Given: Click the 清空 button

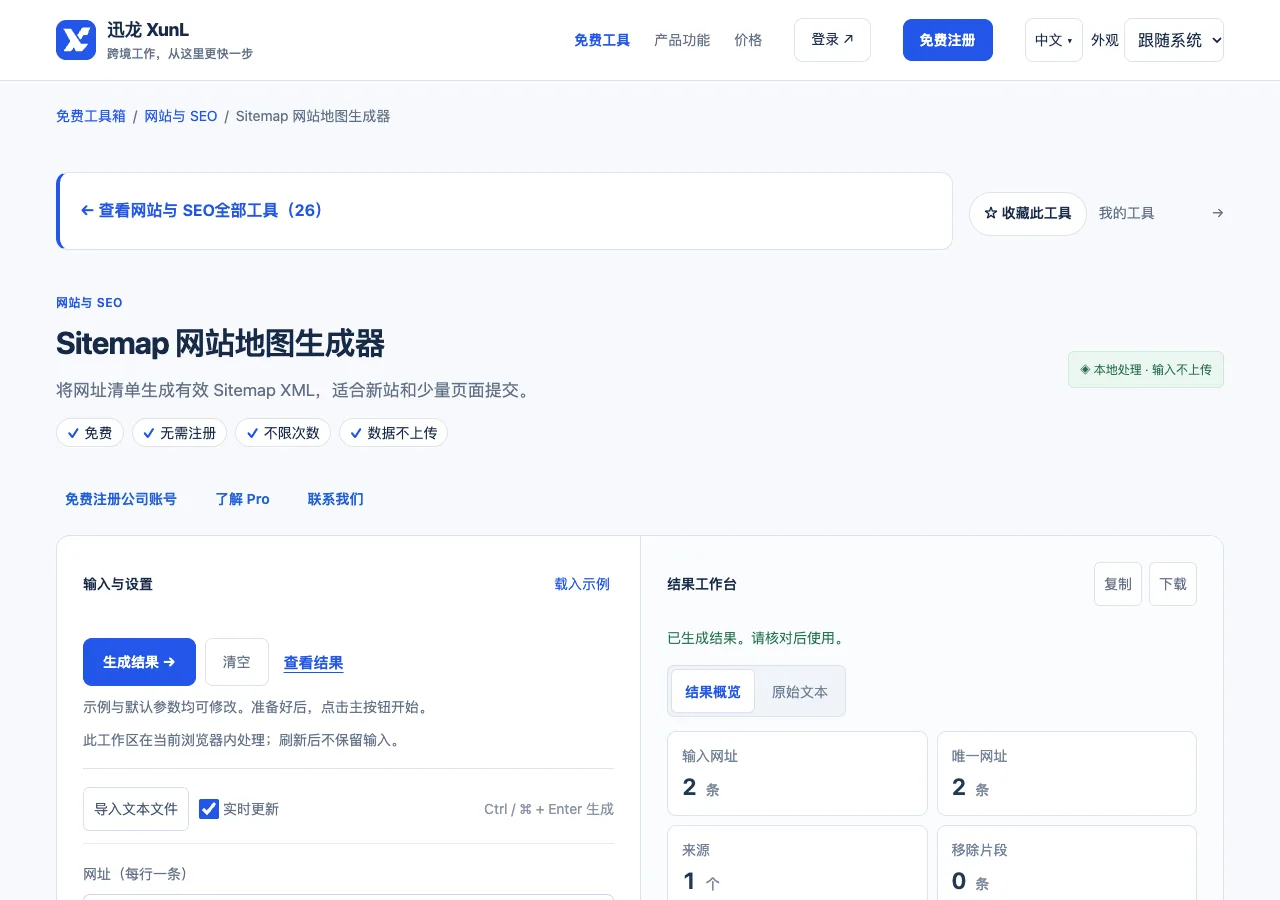Looking at the screenshot, I should (x=237, y=662).
